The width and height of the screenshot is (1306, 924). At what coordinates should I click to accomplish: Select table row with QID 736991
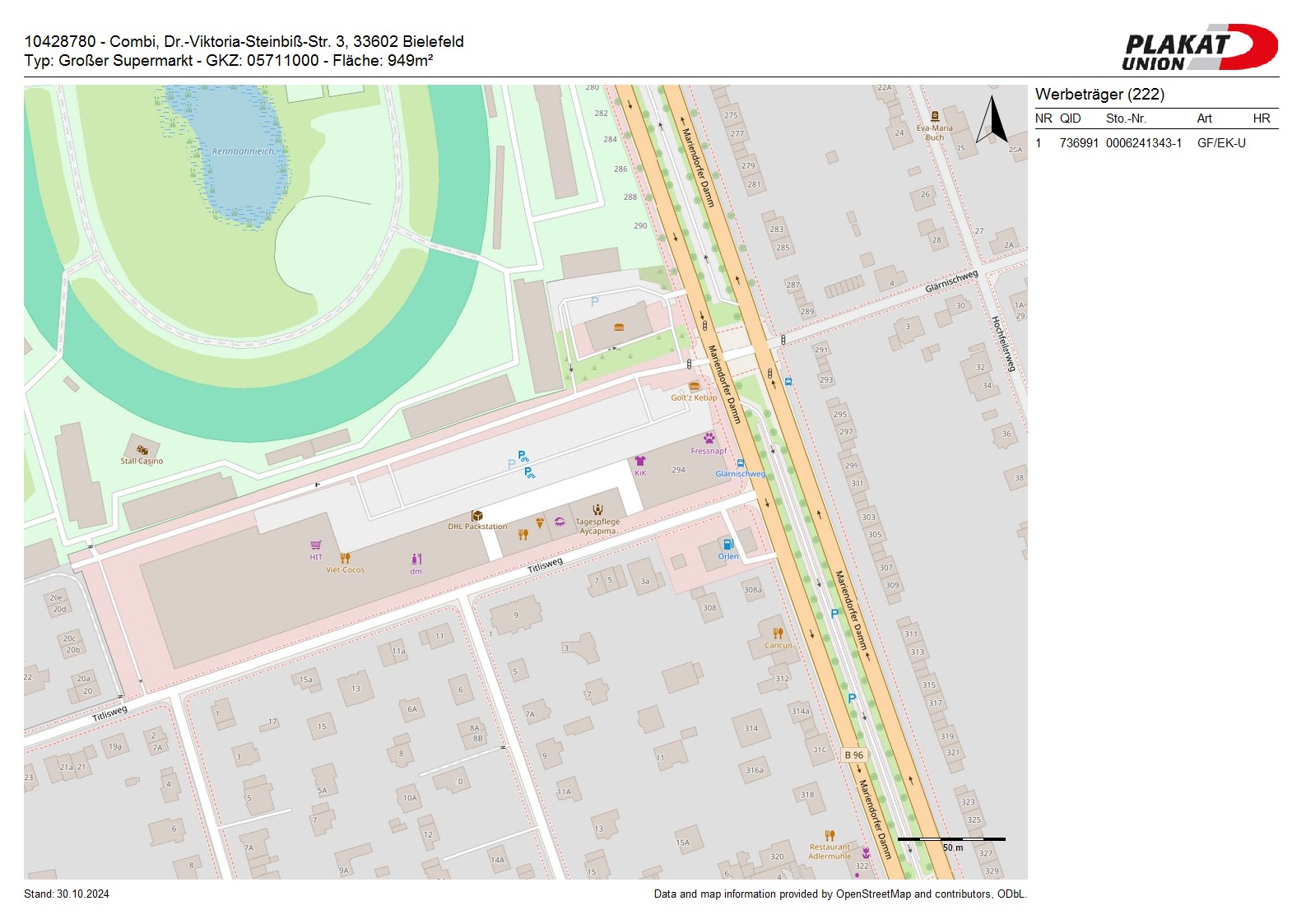1155,143
